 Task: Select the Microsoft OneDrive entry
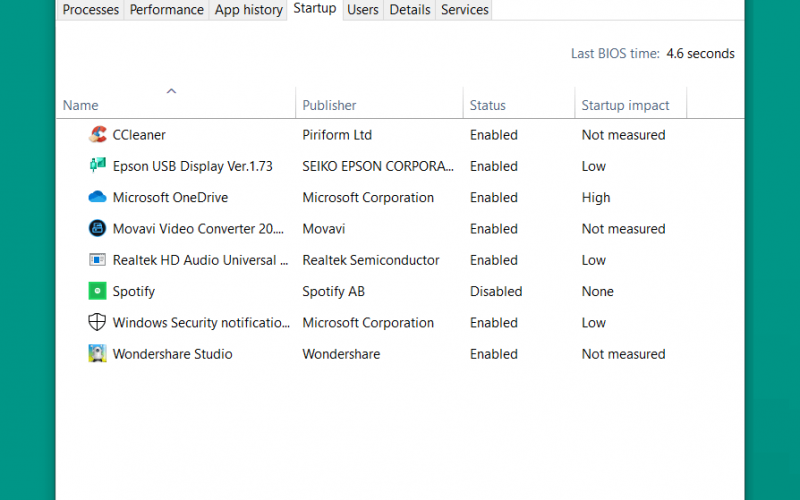tap(170, 197)
